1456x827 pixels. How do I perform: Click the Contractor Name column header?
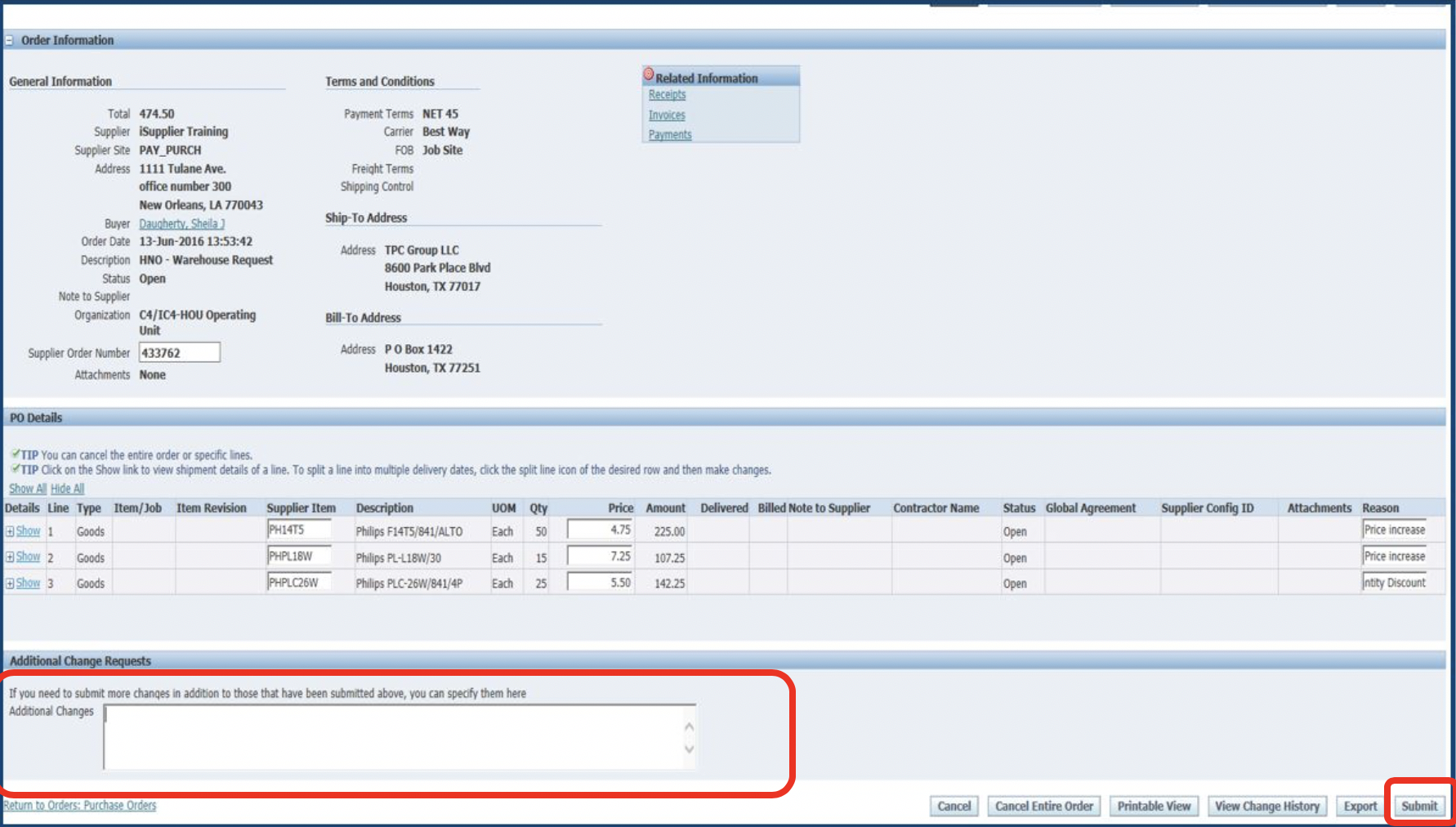pyautogui.click(x=936, y=508)
